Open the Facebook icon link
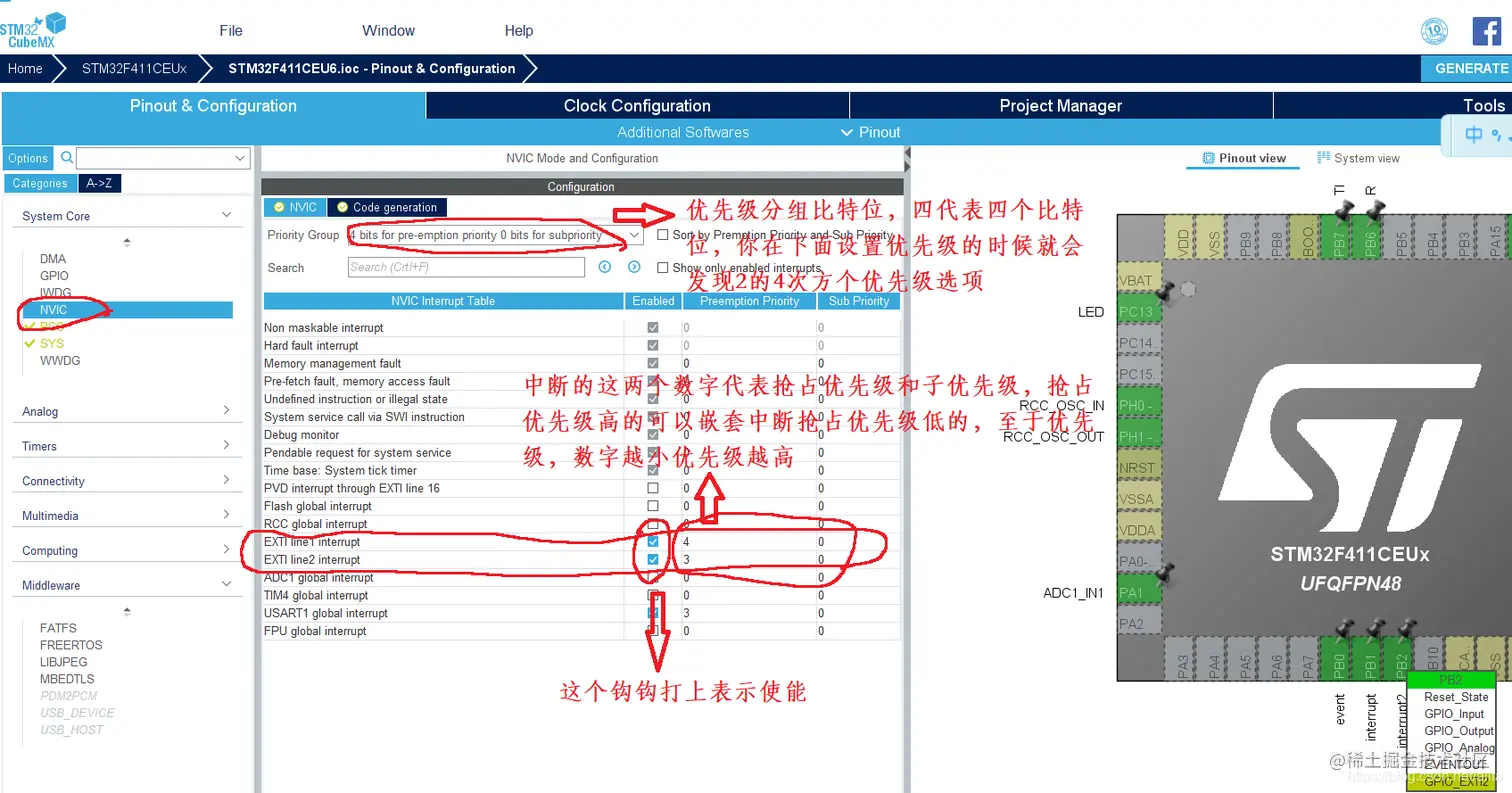The height and width of the screenshot is (793, 1512). (1487, 31)
